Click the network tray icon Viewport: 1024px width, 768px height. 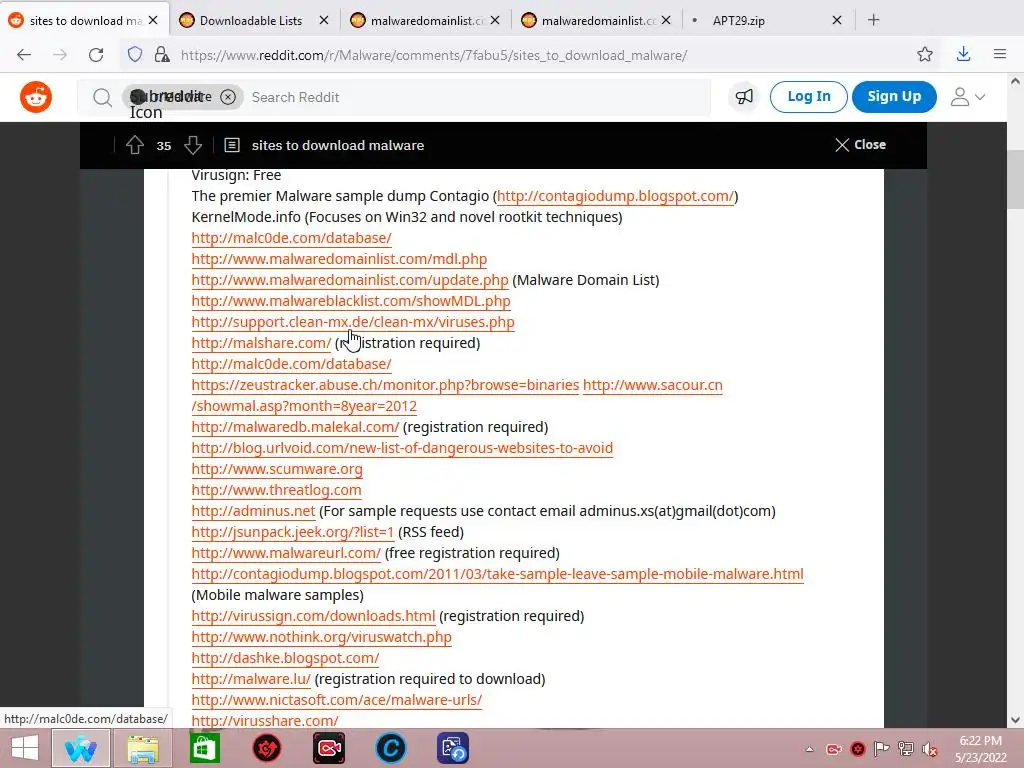pos(906,749)
